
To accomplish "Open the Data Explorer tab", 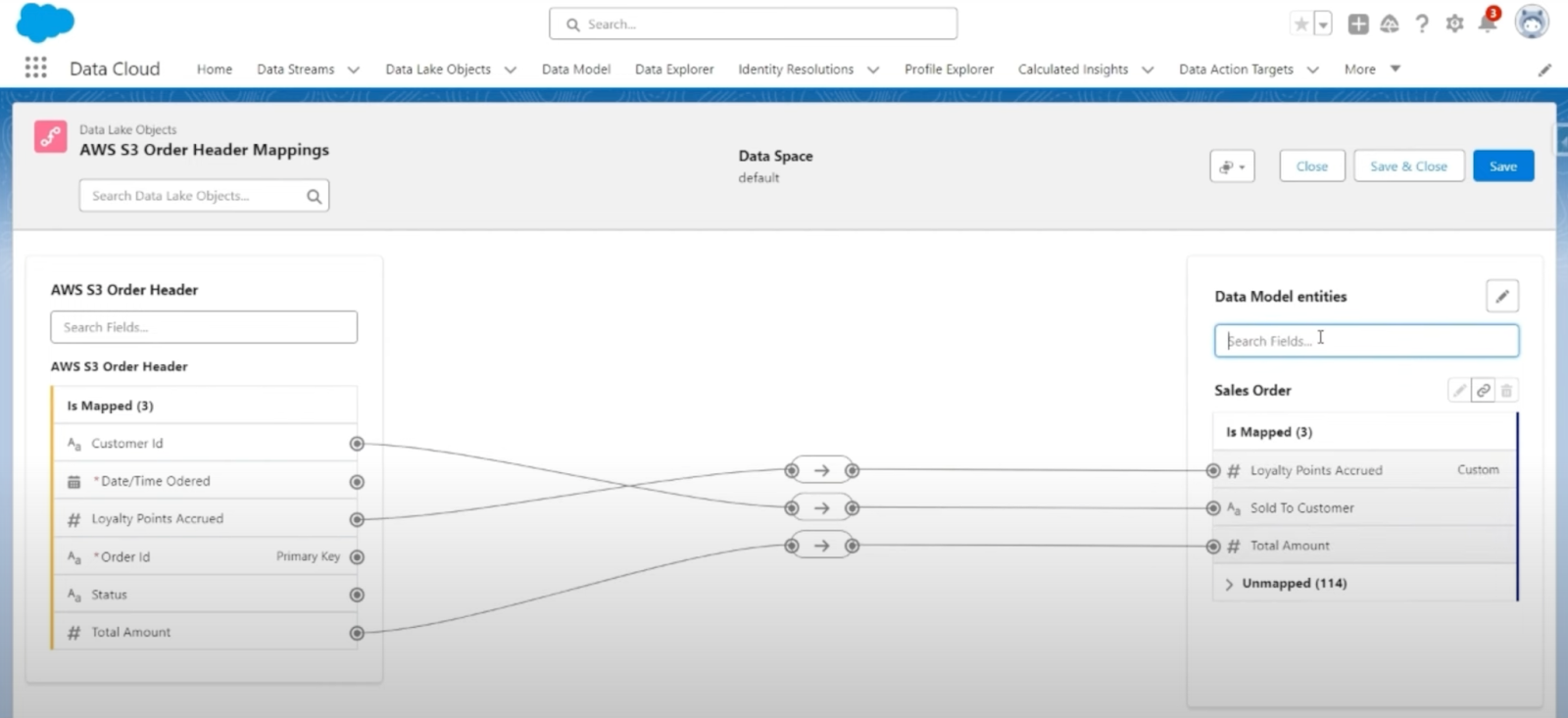I will [x=674, y=70].
